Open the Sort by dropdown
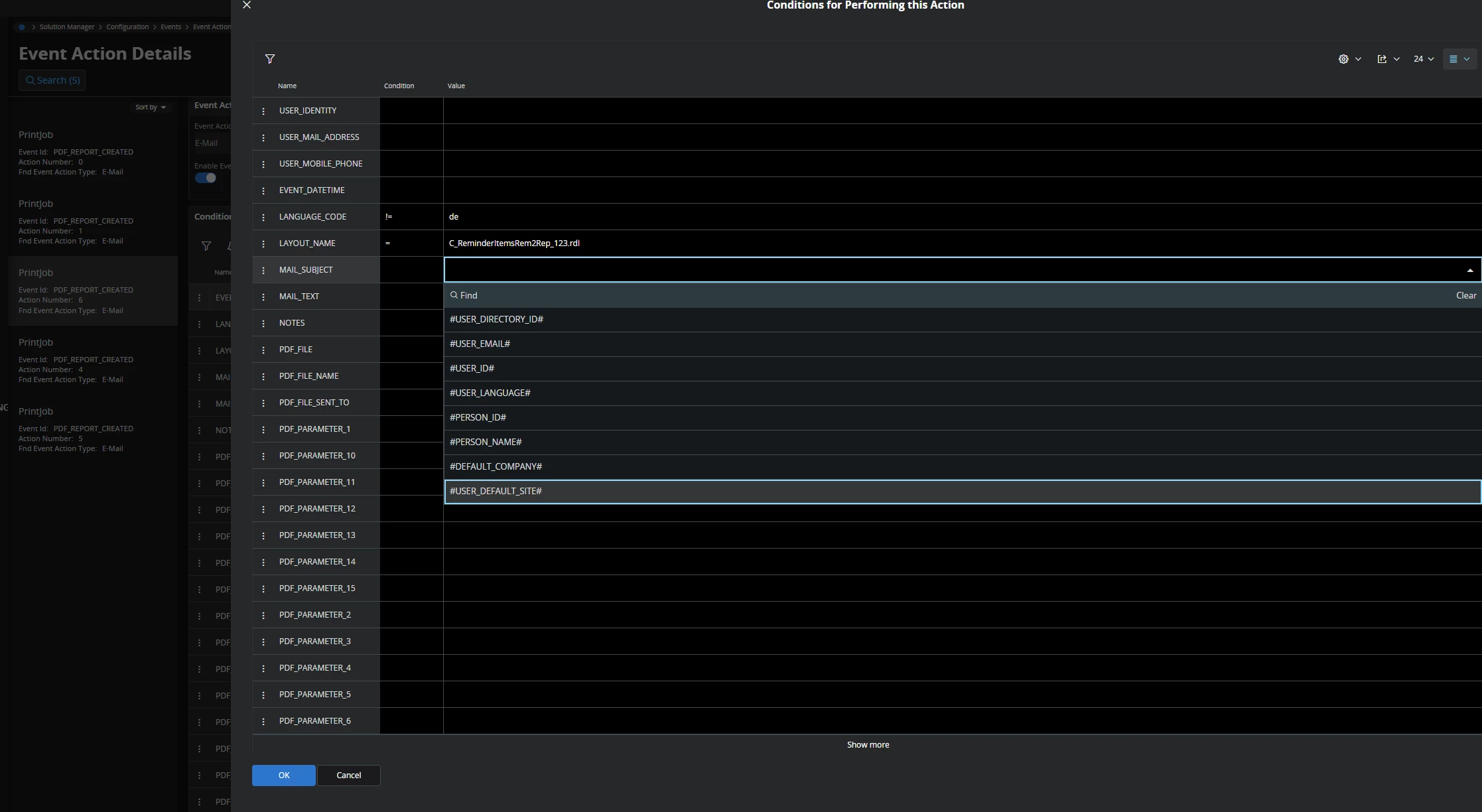 point(151,107)
